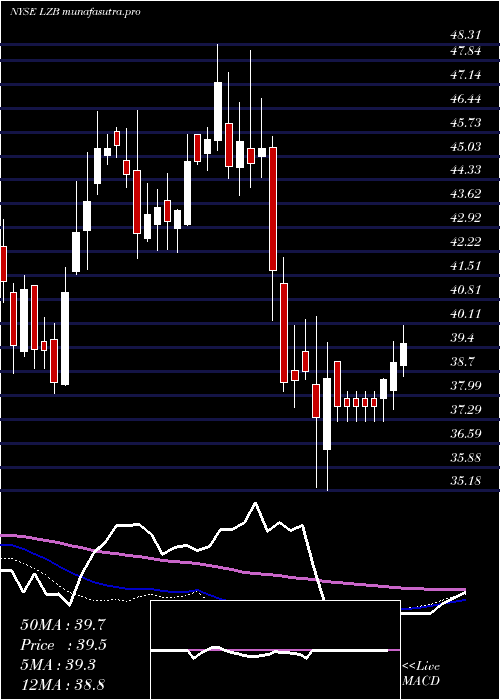Click the 36.59 price axis label

(x=466, y=433)
